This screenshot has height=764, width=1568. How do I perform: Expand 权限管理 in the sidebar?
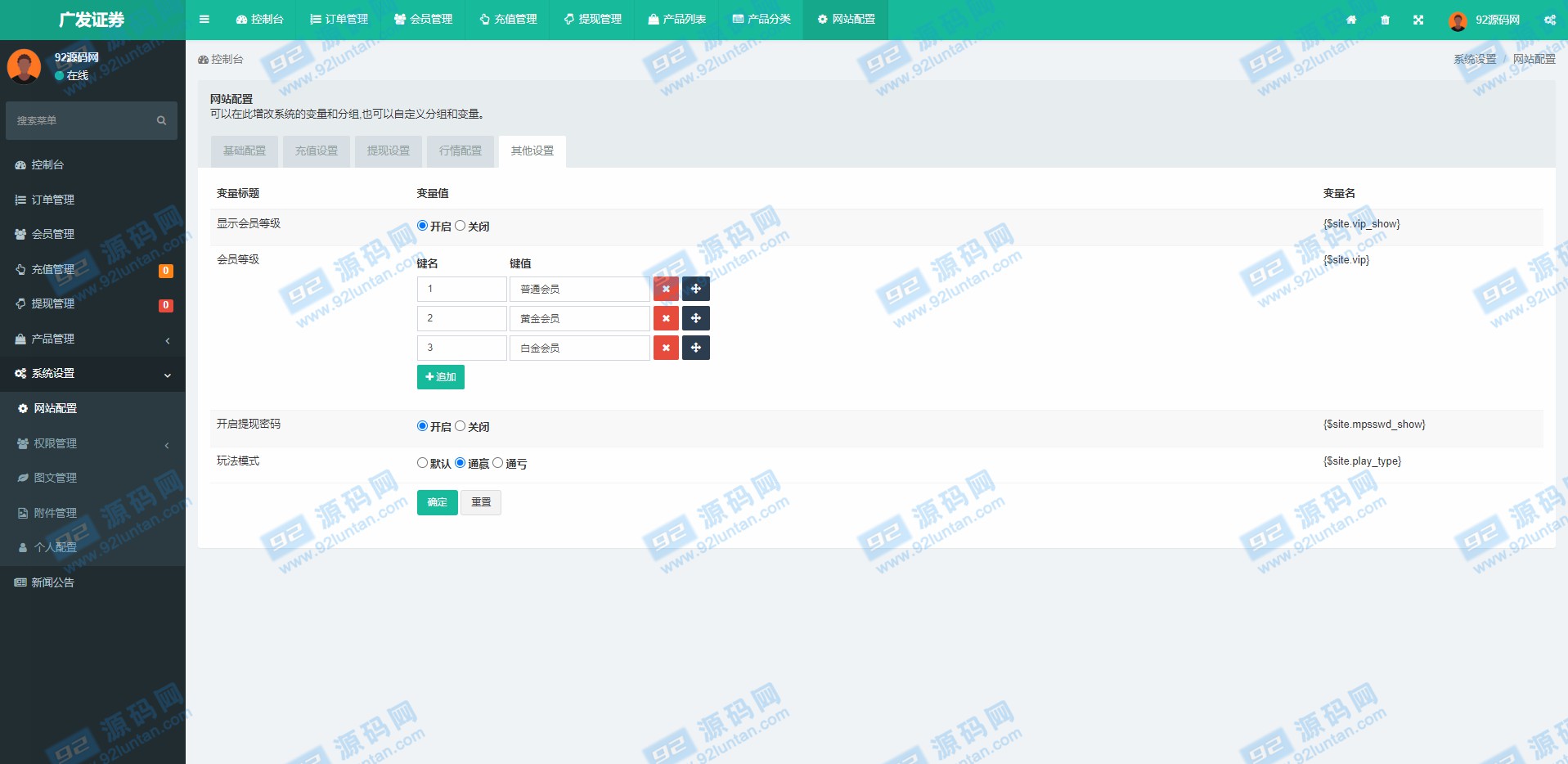point(92,443)
